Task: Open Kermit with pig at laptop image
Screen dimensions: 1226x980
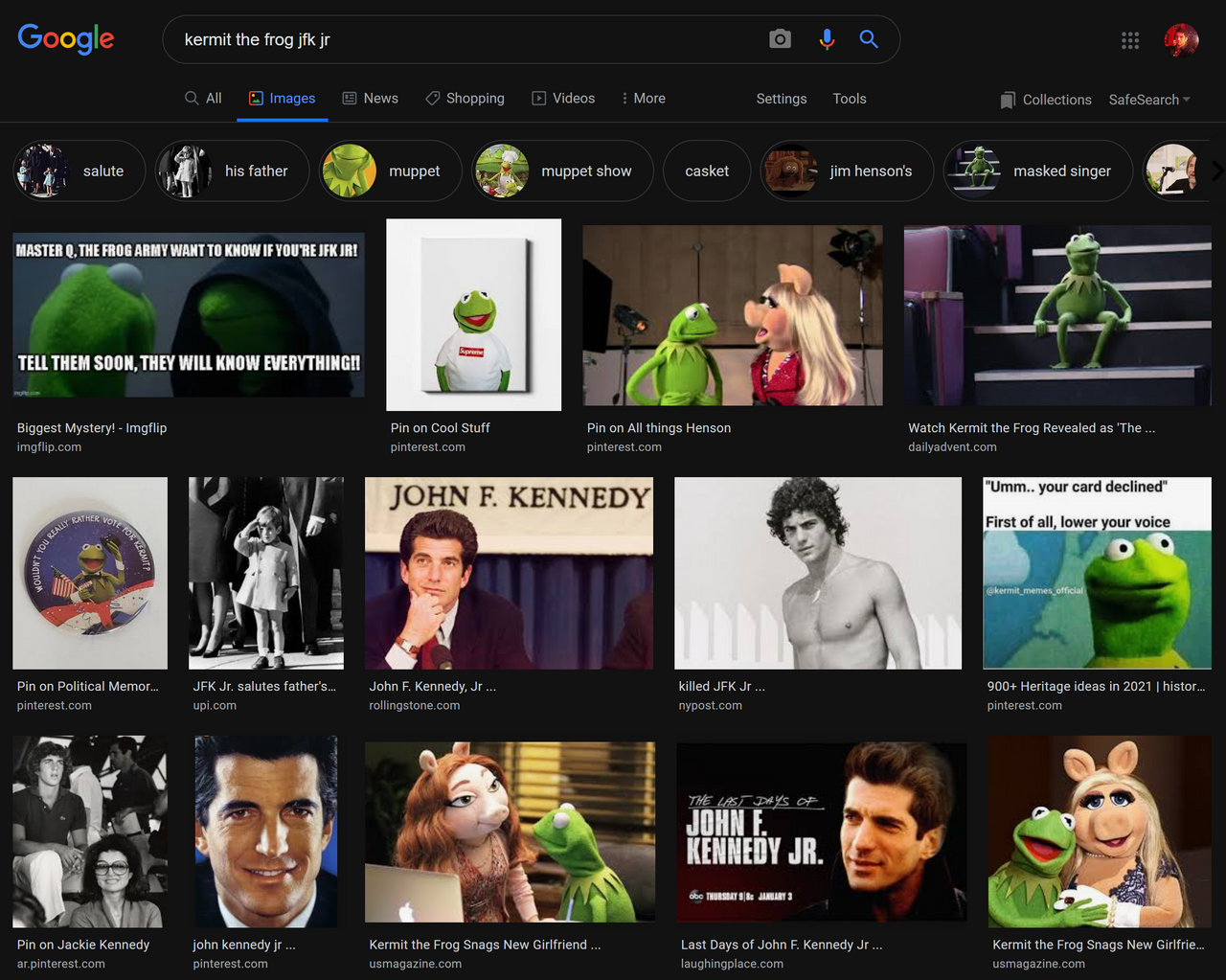Action: point(511,832)
